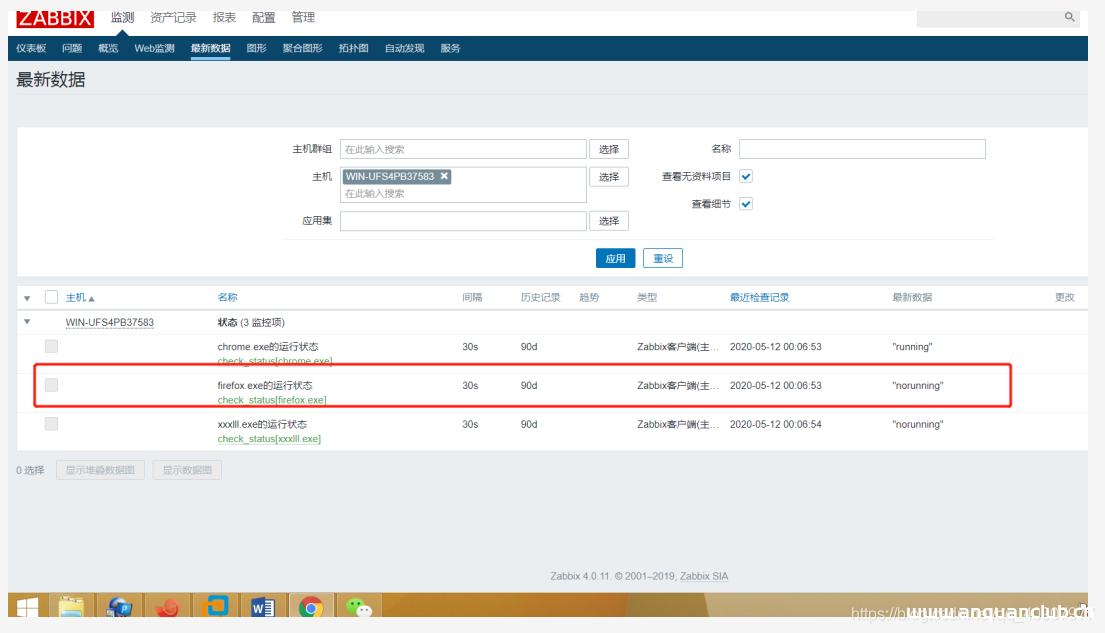Click the blue 应用 button
Screen dimensions: 1105x633
[x=615, y=258]
